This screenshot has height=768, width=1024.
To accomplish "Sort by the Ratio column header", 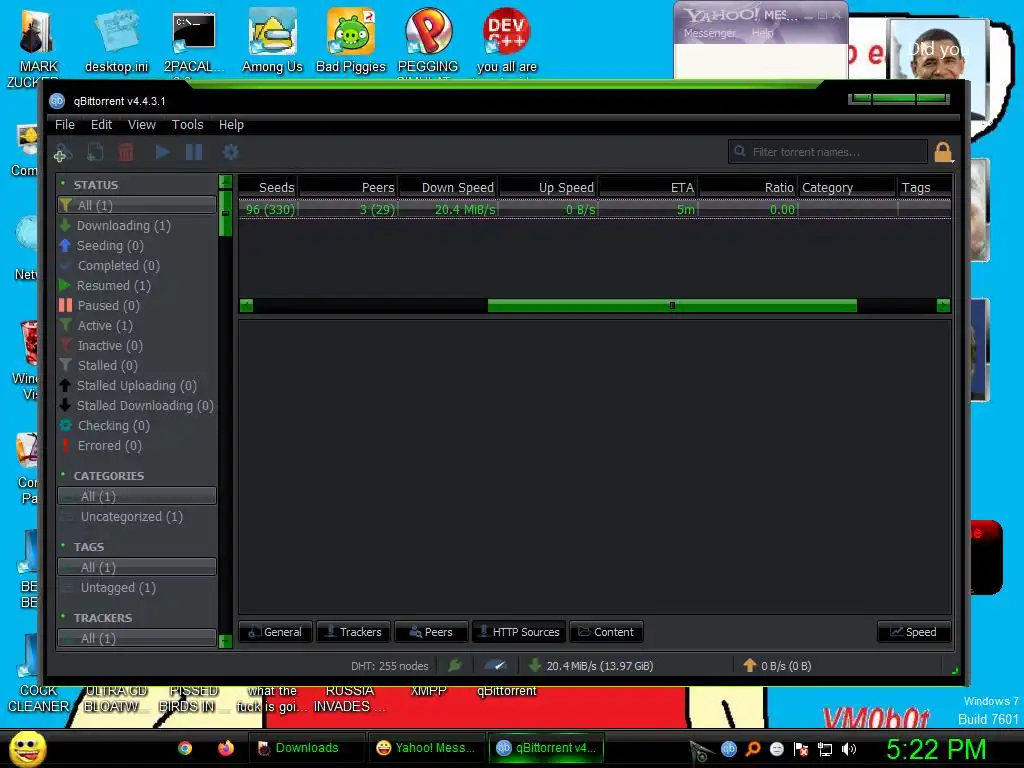I will click(x=748, y=187).
